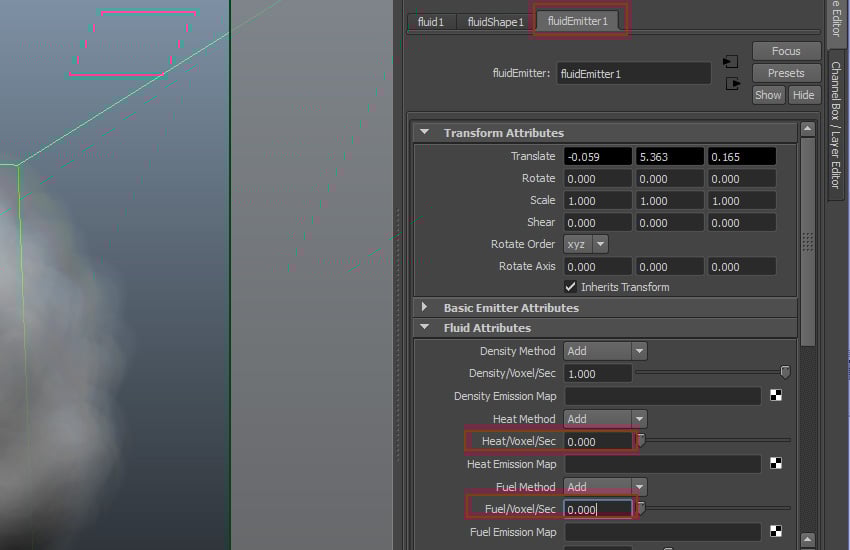Click the Rotate Axis Y field
This screenshot has height=550, width=850.
click(670, 267)
